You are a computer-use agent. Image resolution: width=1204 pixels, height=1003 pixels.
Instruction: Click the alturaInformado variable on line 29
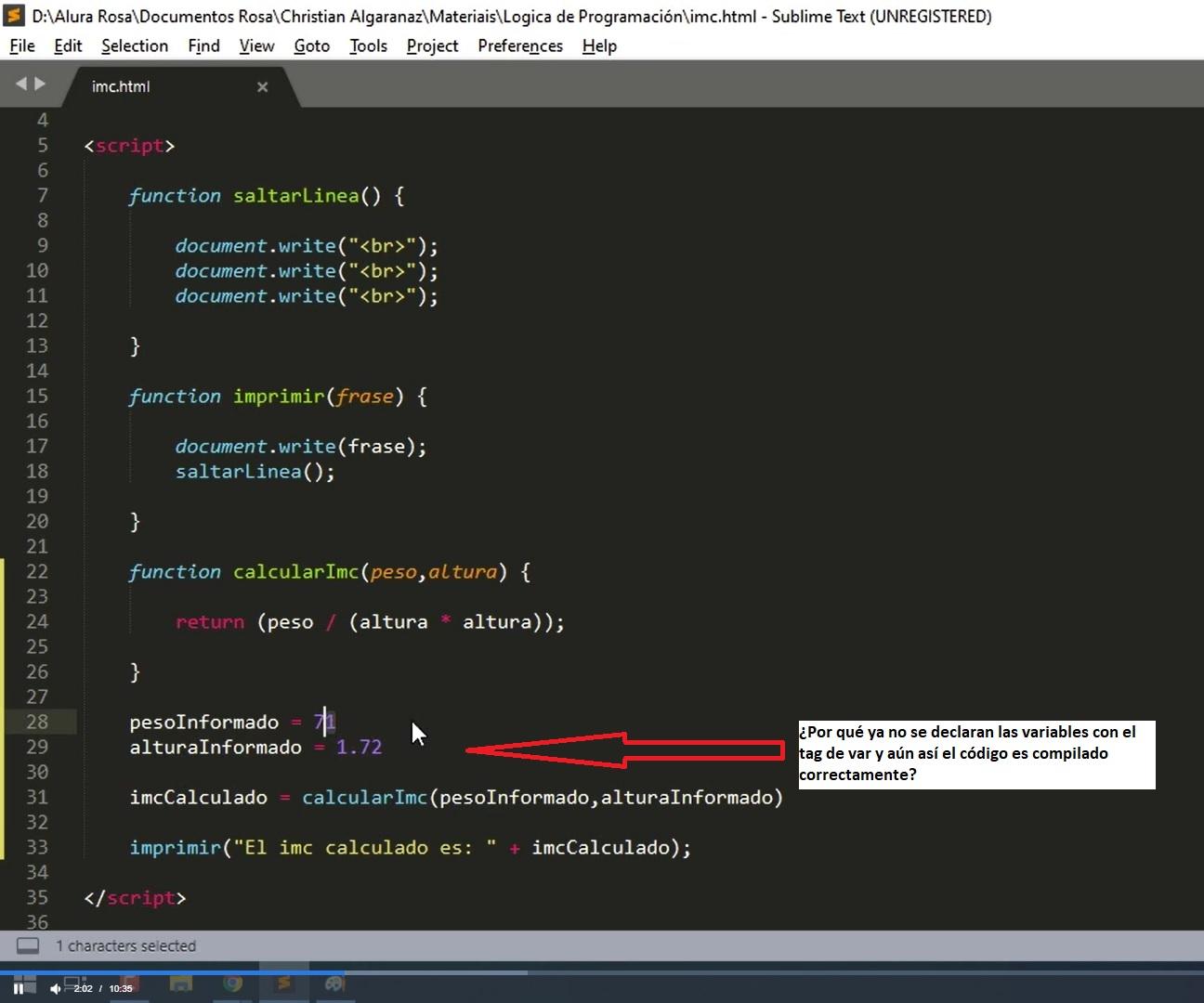216,748
